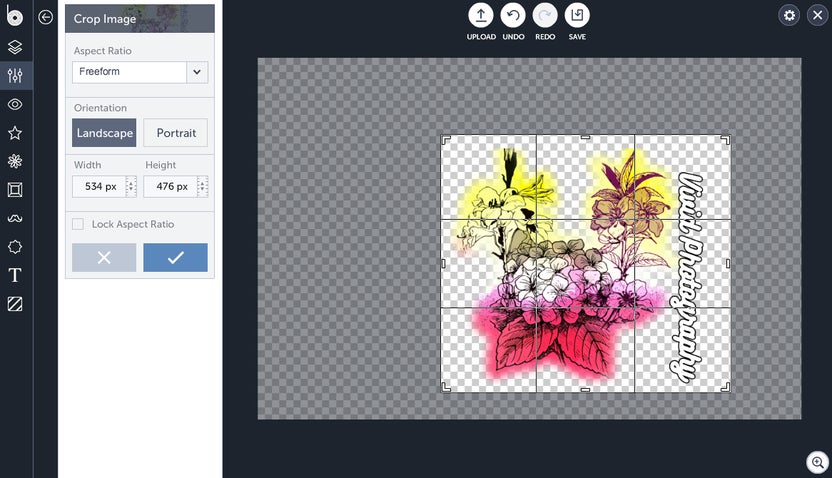
Task: Open the Artsy flower icon
Action: coord(15,161)
